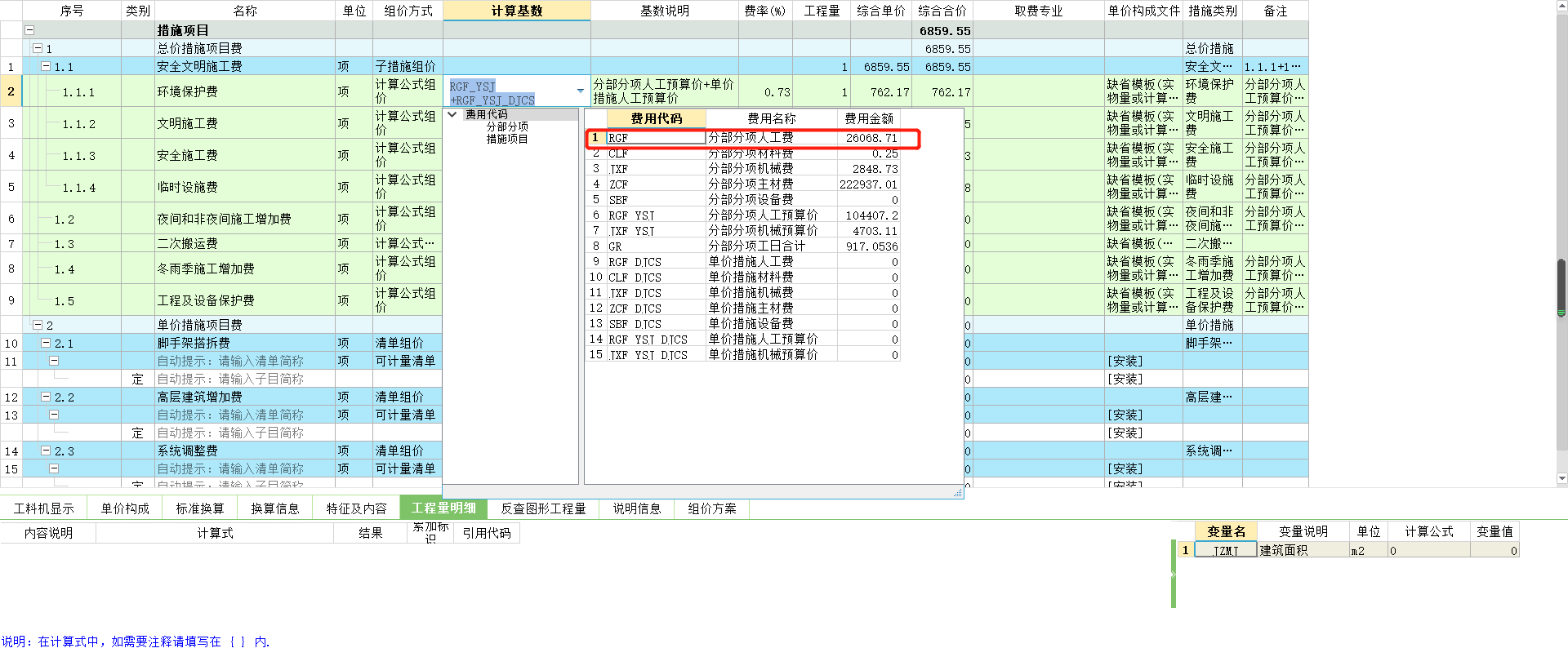Collapse the 1.1 安全文明施工费 node

point(46,66)
